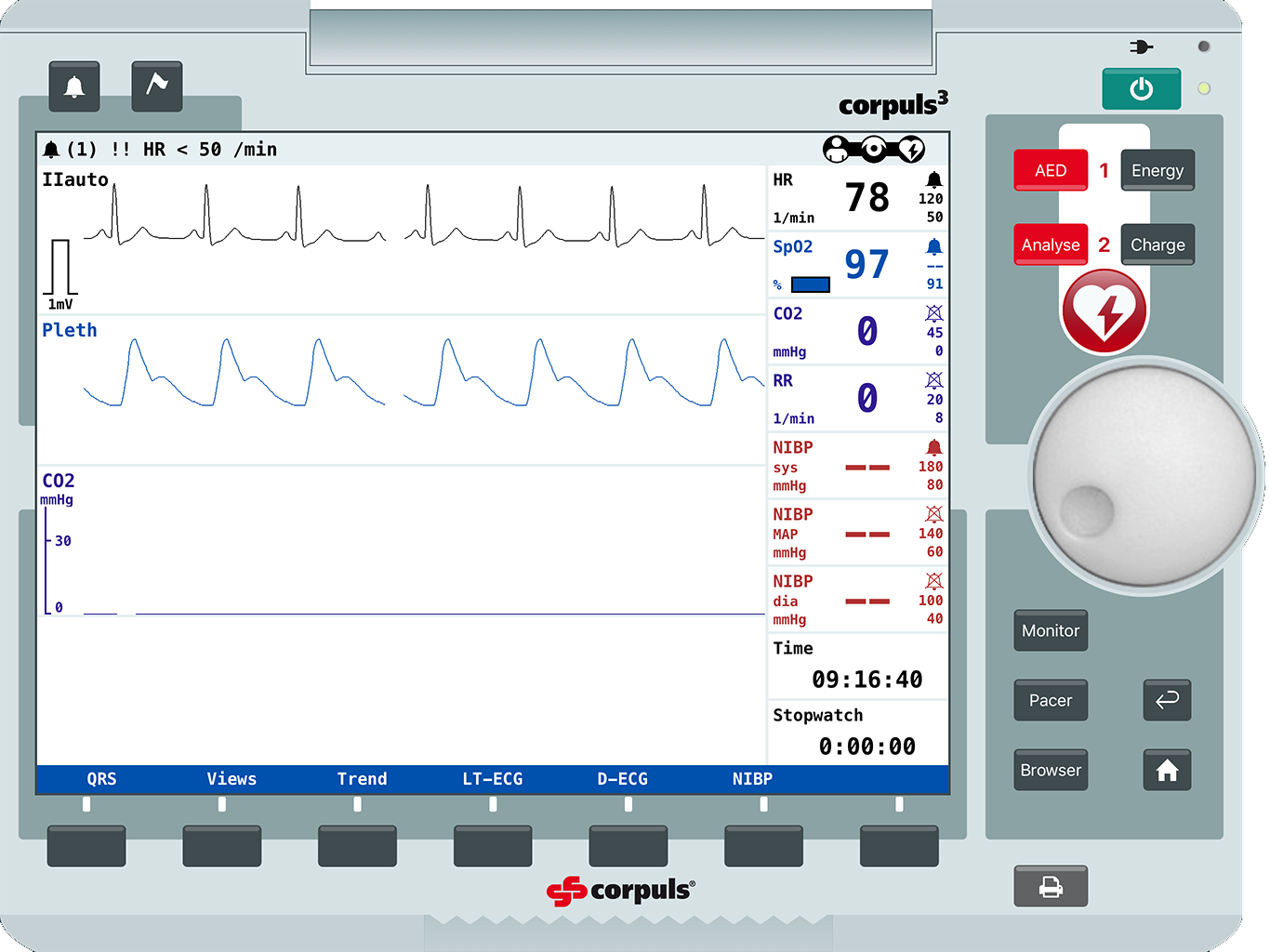Click the IIauto ECG lead label
This screenshot has width=1270, height=952.
pos(75,179)
